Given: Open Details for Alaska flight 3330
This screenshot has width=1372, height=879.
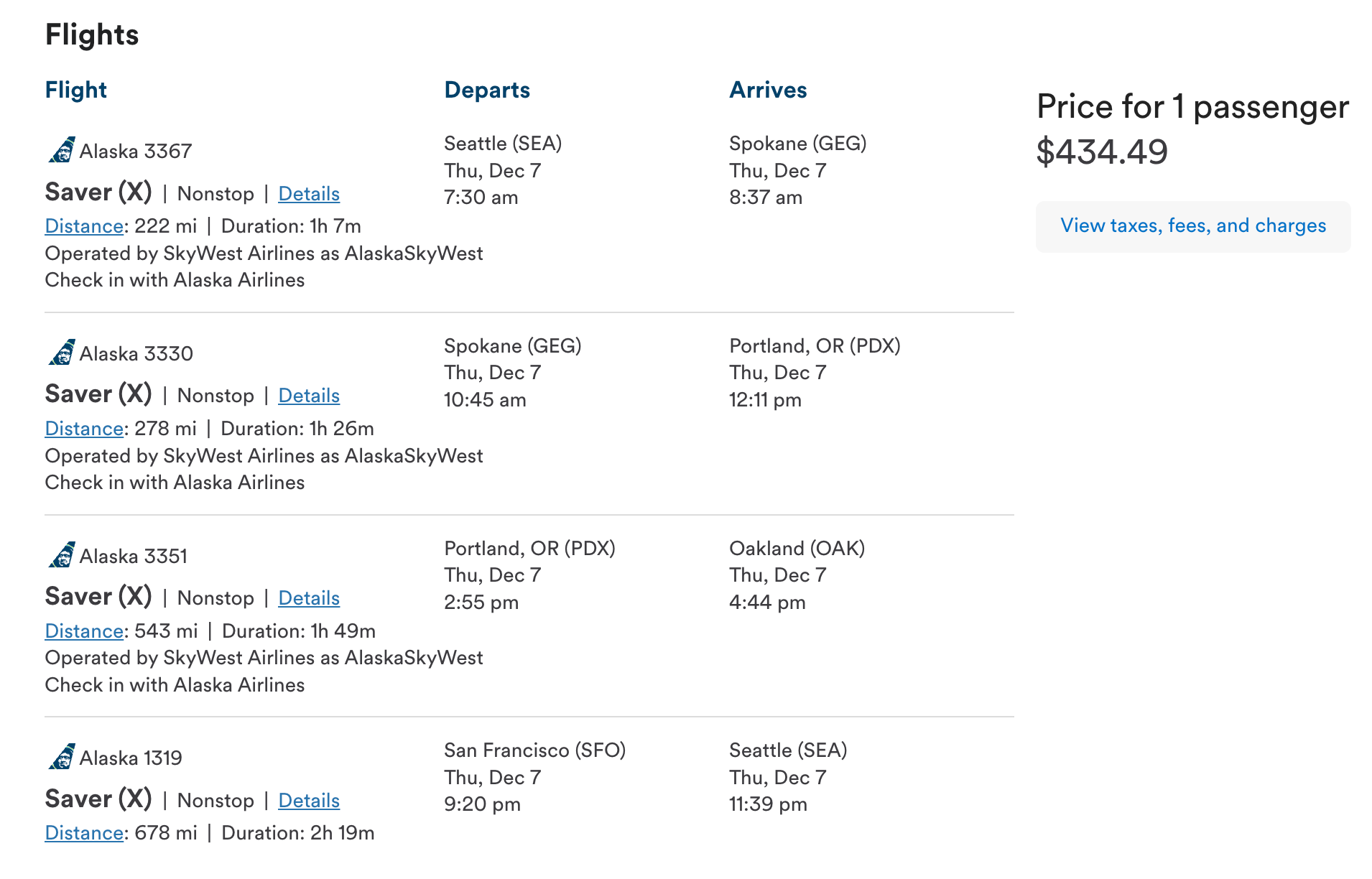Looking at the screenshot, I should pyautogui.click(x=309, y=396).
